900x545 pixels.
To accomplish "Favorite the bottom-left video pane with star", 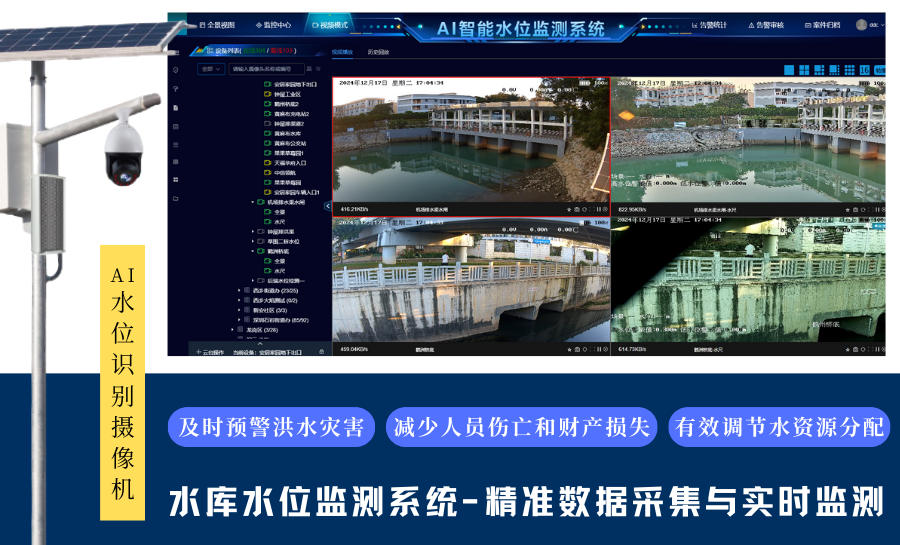I will coord(569,349).
